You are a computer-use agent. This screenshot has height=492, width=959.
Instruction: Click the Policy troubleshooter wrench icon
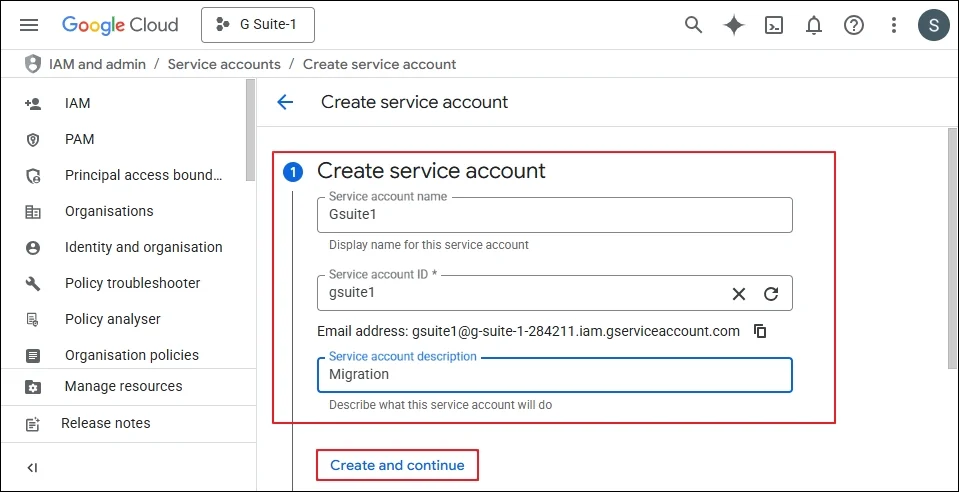pos(33,284)
